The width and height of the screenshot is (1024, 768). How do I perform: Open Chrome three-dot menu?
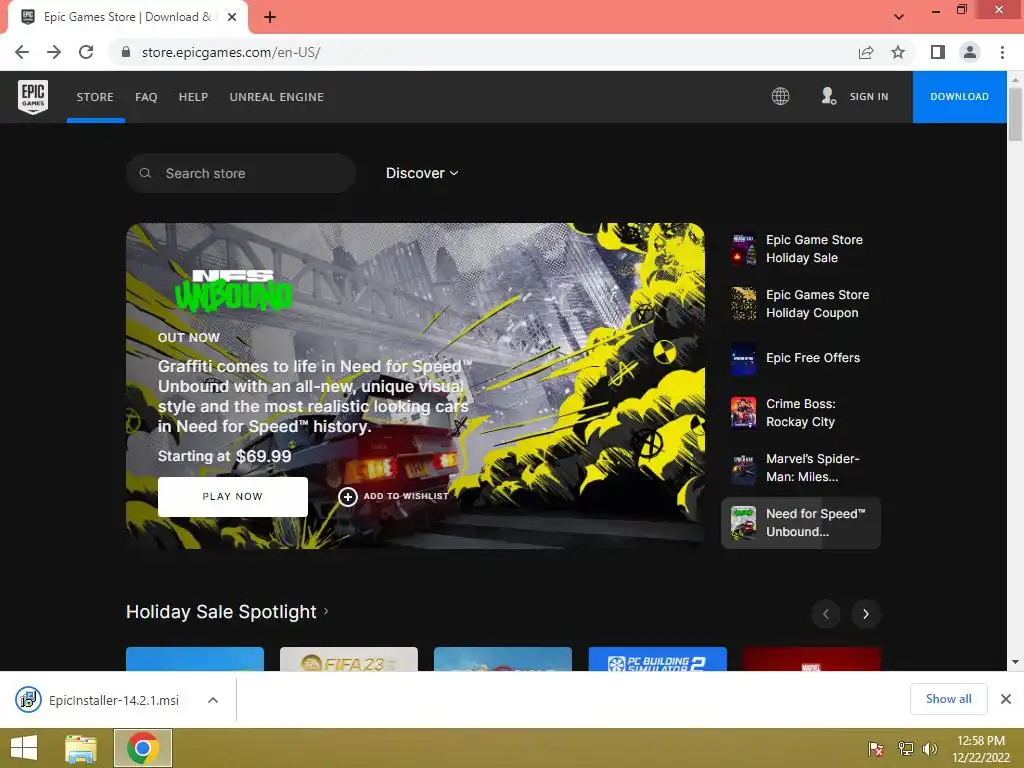[x=1002, y=52]
